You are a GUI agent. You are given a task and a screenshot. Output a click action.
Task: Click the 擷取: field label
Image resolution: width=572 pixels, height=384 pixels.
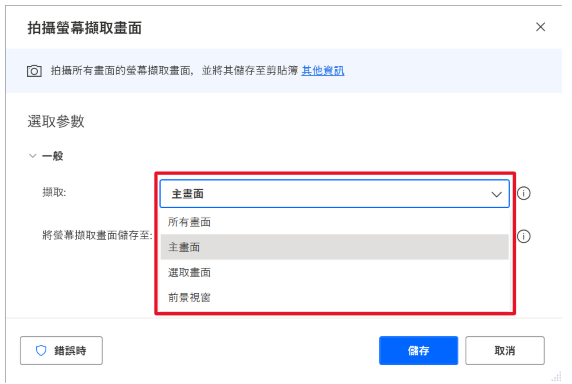click(x=54, y=192)
